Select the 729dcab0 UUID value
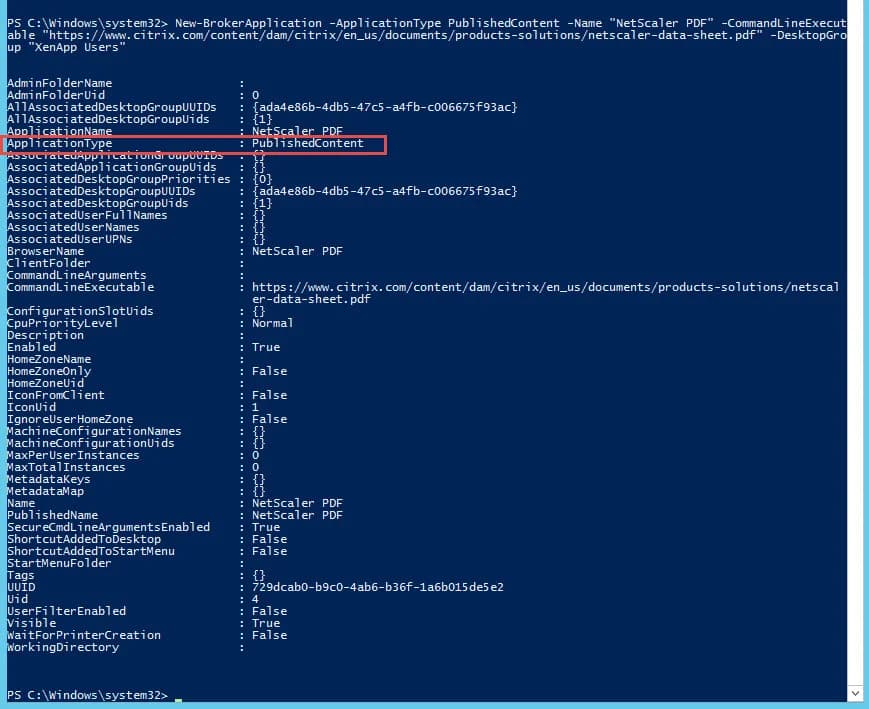The image size is (869, 709). pyautogui.click(x=377, y=588)
